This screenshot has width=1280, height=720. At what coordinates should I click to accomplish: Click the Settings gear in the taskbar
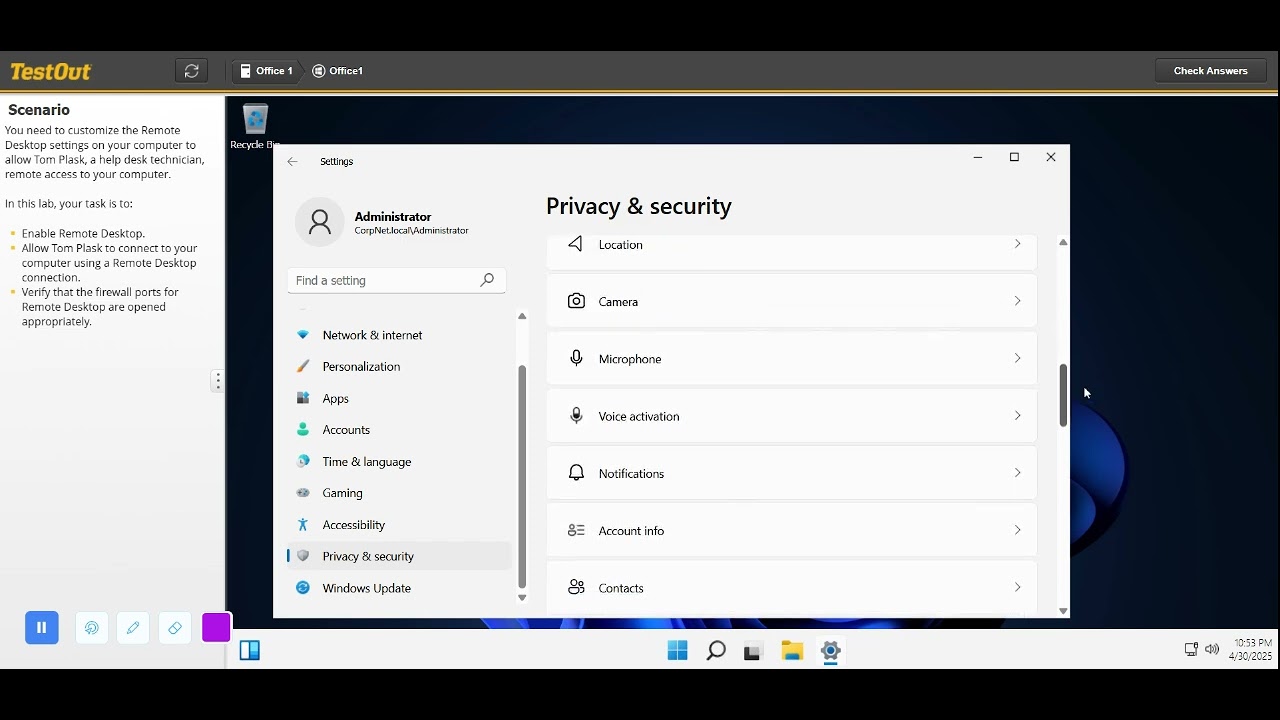830,651
